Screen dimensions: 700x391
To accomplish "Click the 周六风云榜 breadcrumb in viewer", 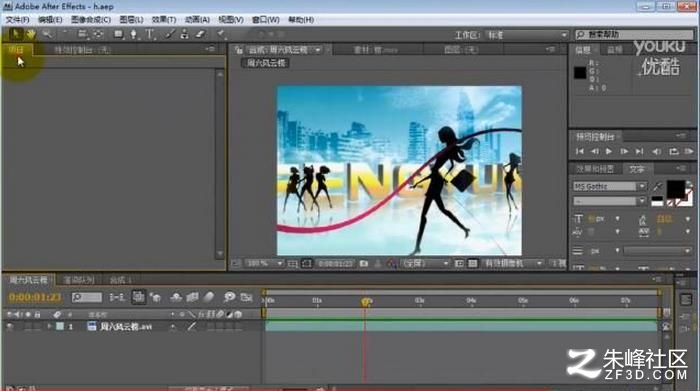I will click(x=266, y=63).
